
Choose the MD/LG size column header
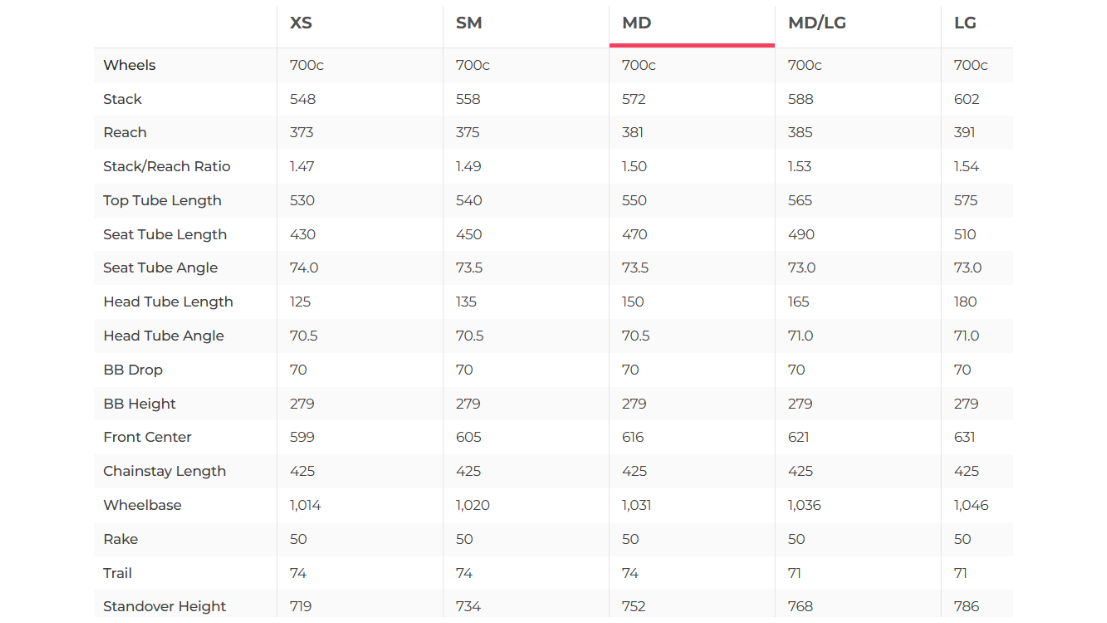(817, 23)
